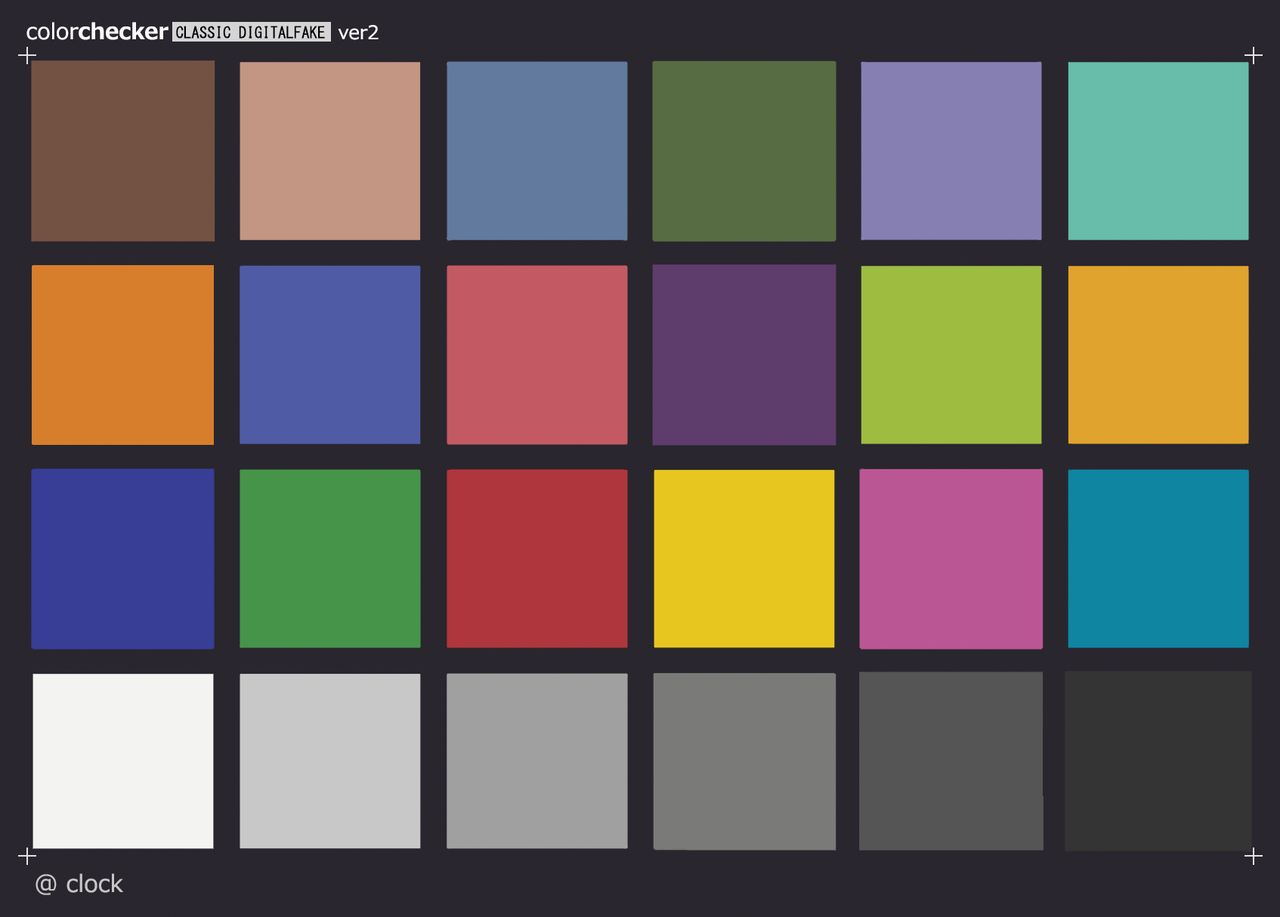Click the lavender purple swatch
Screen dimensions: 1280x917
[x=951, y=151]
